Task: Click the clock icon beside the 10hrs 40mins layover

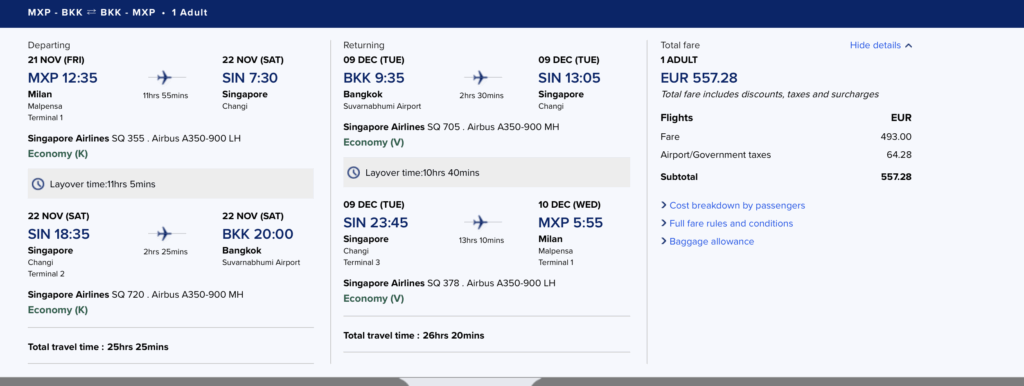Action: pyautogui.click(x=353, y=172)
